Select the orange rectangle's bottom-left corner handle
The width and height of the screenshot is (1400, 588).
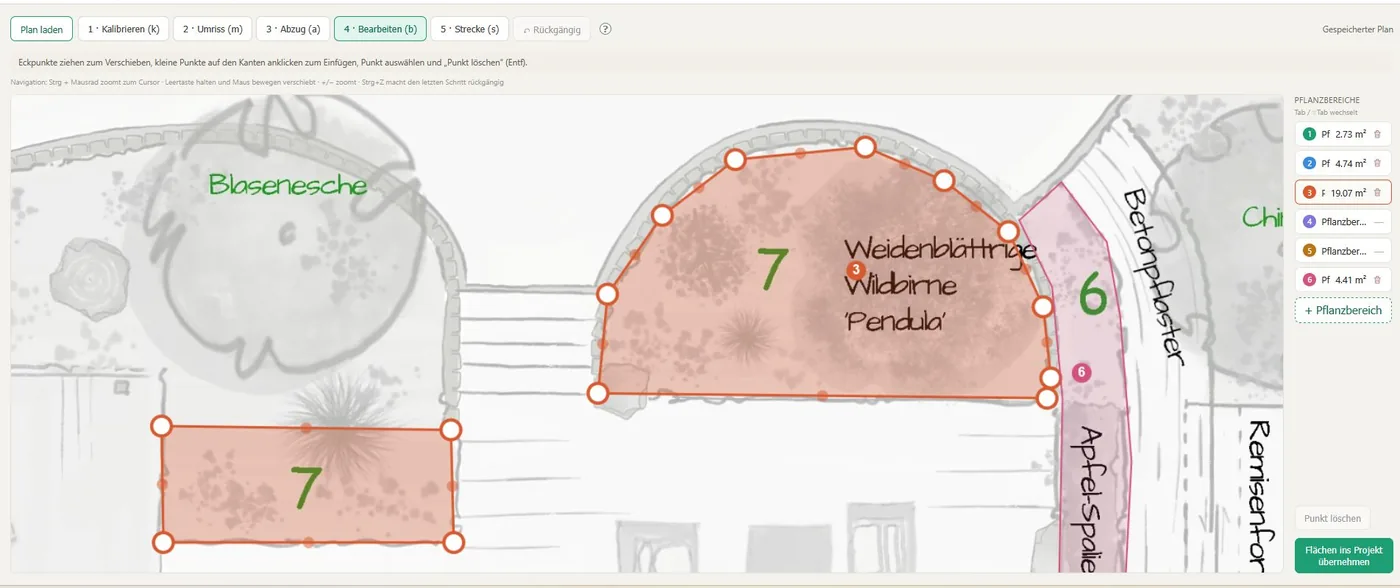(x=163, y=542)
